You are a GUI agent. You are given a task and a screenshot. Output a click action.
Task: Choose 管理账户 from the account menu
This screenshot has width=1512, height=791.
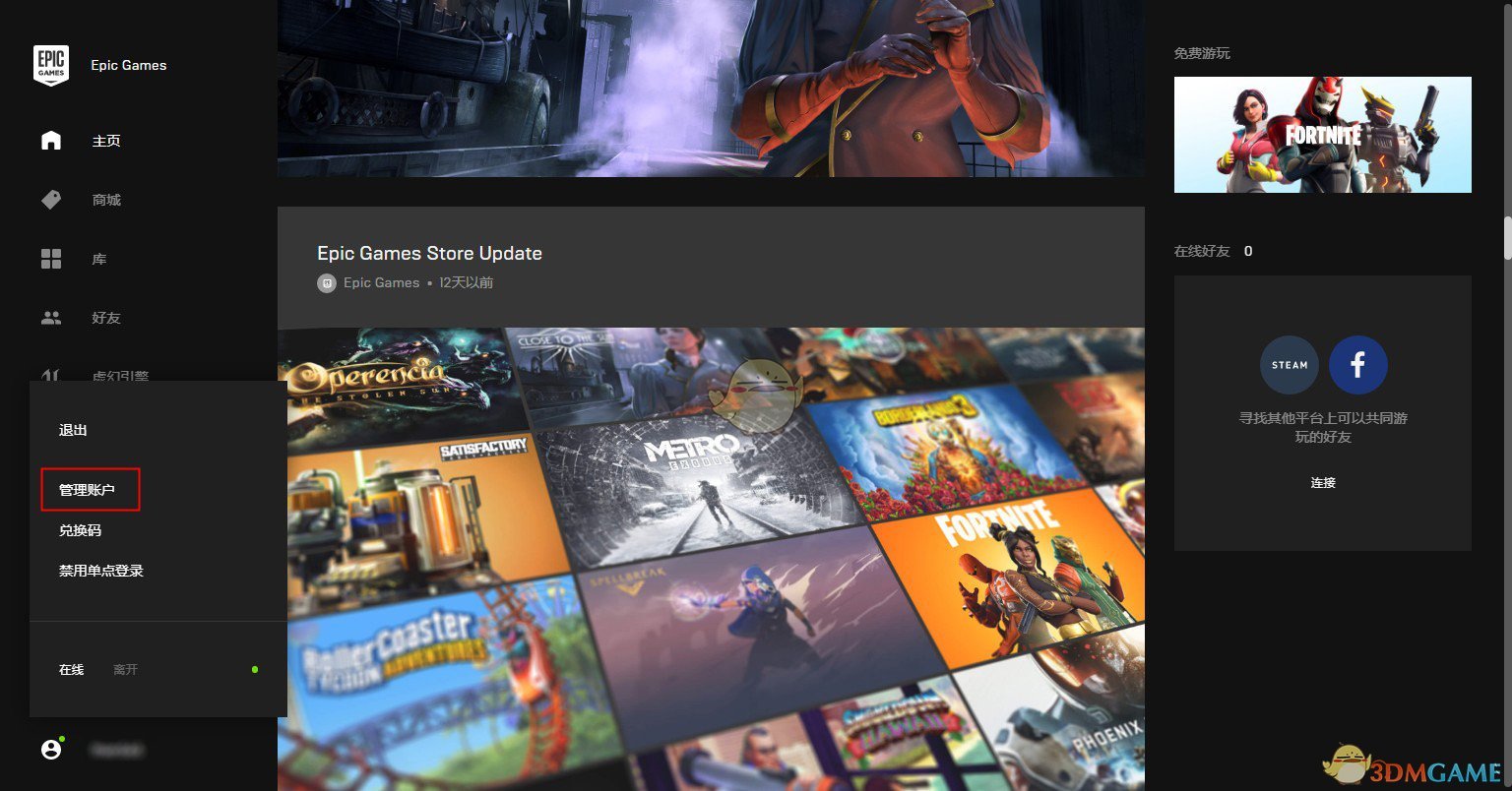click(88, 490)
